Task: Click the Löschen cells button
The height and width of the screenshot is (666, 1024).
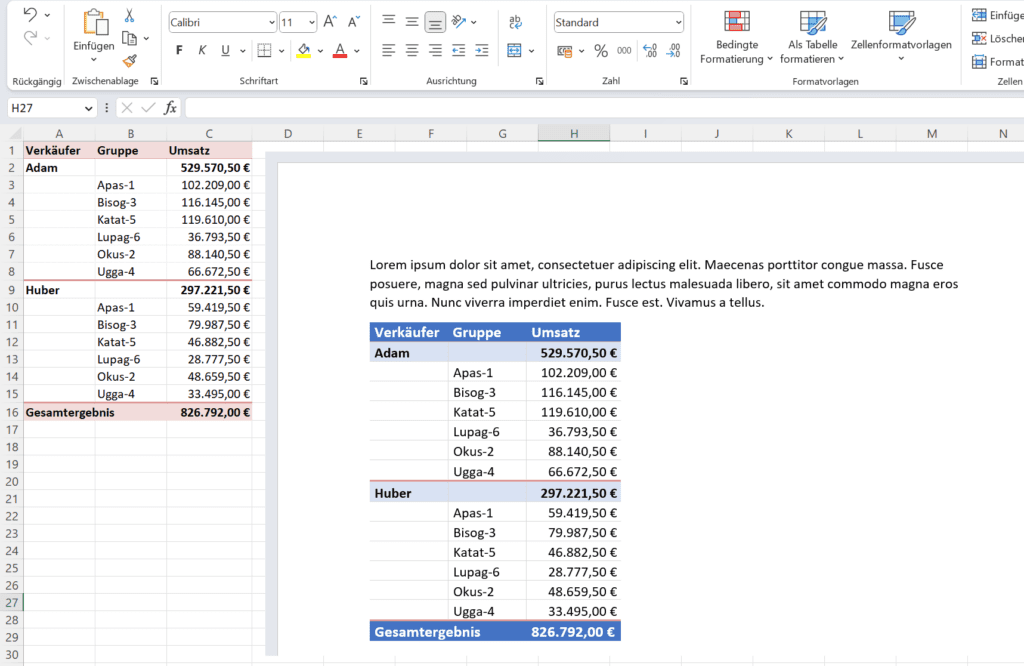Action: [x=997, y=39]
